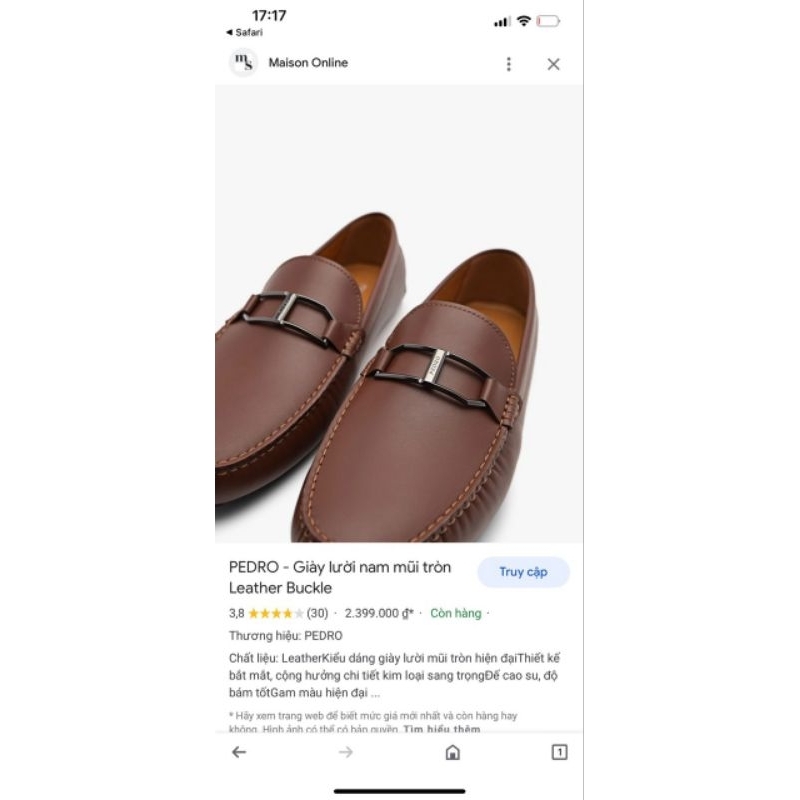Tap the product description text starting Chất liệu
Screen dimensions: 800x800
coord(395,675)
